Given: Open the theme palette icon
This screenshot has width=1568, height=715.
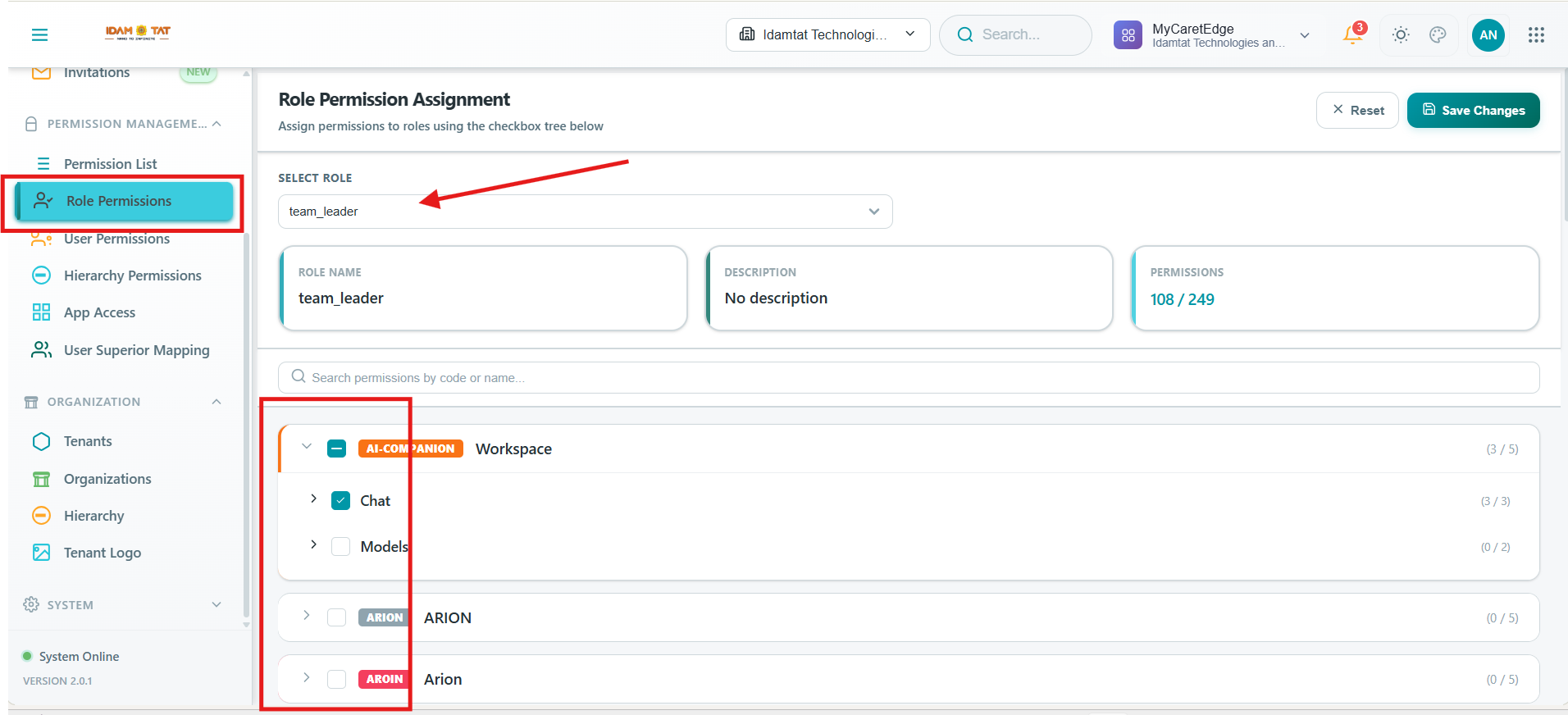Looking at the screenshot, I should point(1438,34).
